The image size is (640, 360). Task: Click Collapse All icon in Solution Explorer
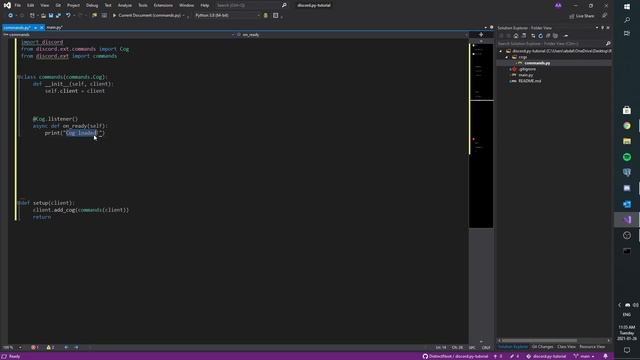tap(548, 36)
